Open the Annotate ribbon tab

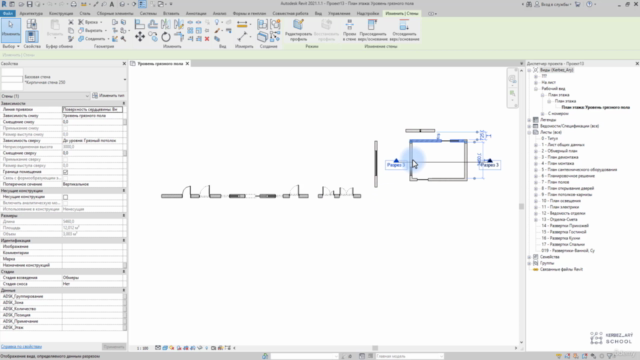196,13
